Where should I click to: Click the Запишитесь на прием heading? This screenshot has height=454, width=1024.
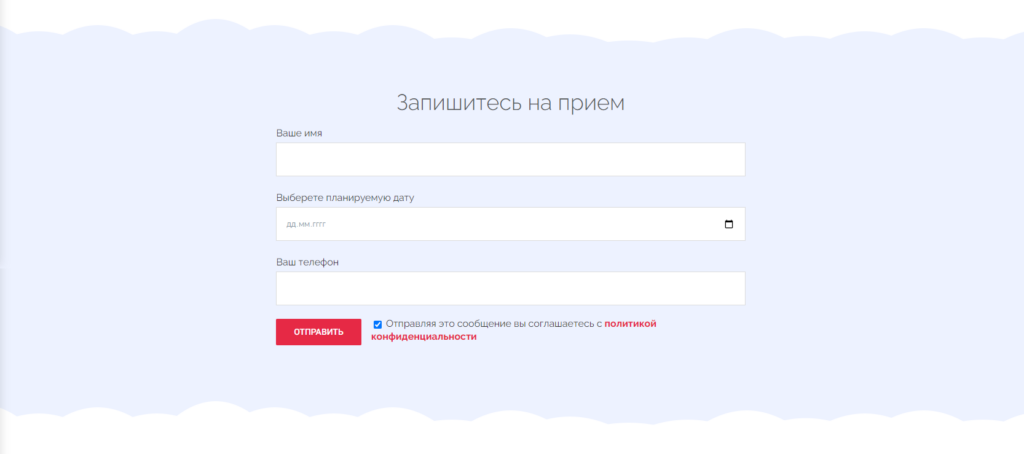click(510, 103)
